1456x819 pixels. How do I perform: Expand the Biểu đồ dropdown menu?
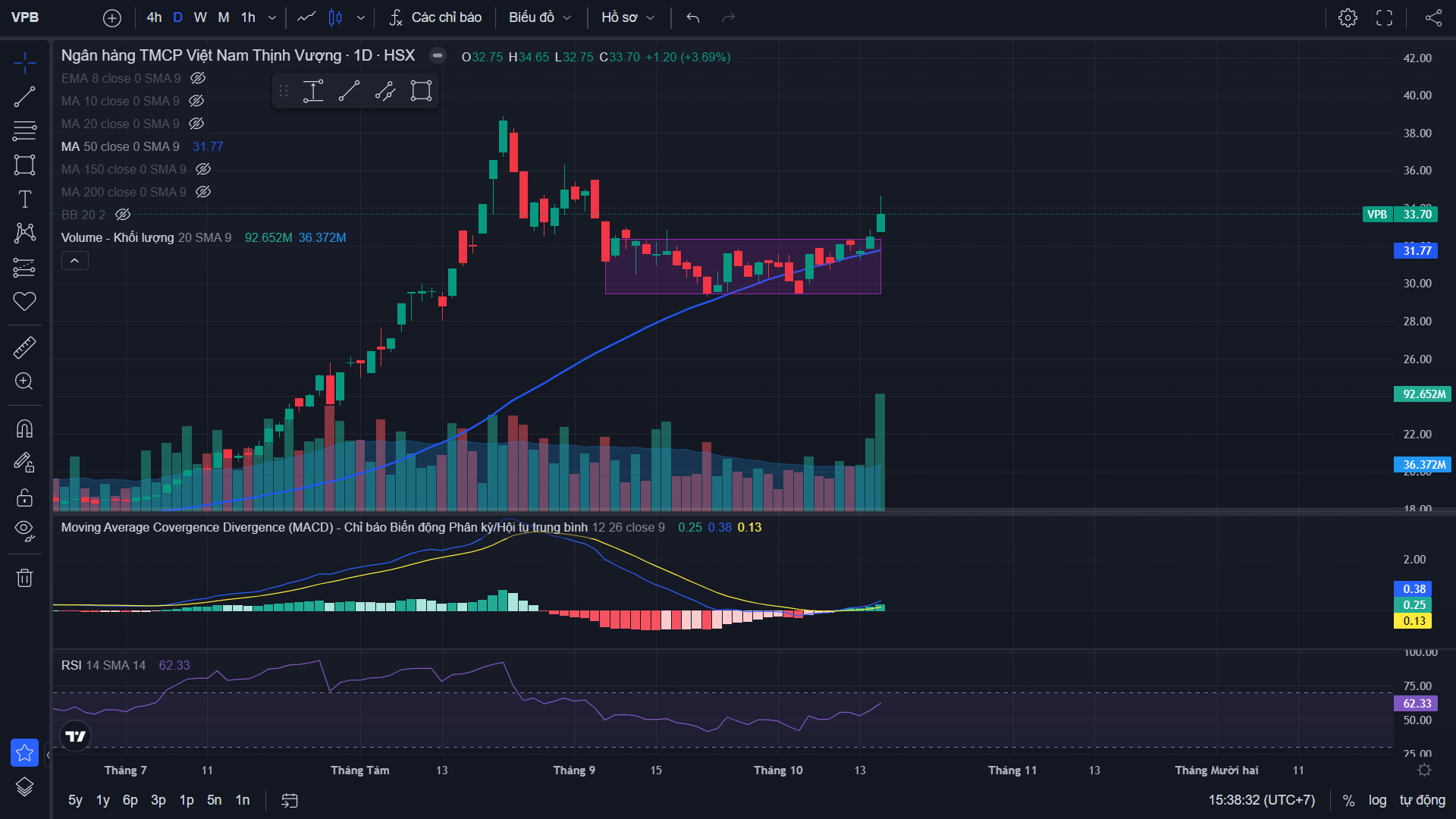[x=540, y=17]
